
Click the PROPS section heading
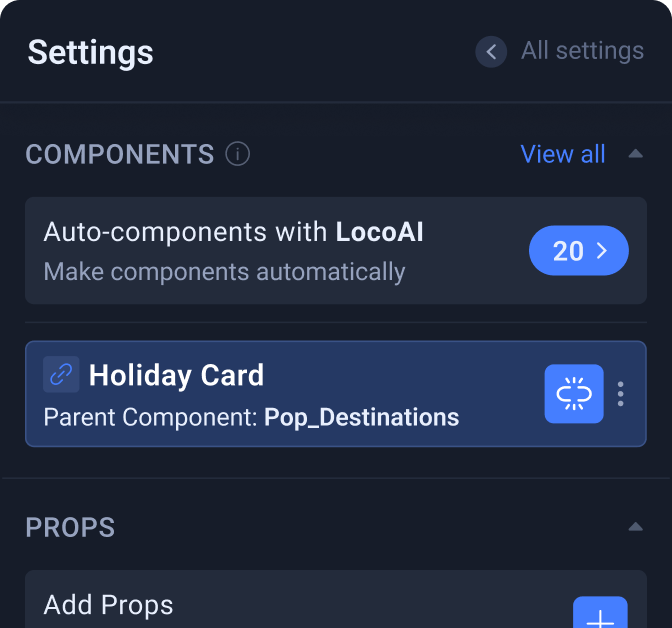click(70, 527)
